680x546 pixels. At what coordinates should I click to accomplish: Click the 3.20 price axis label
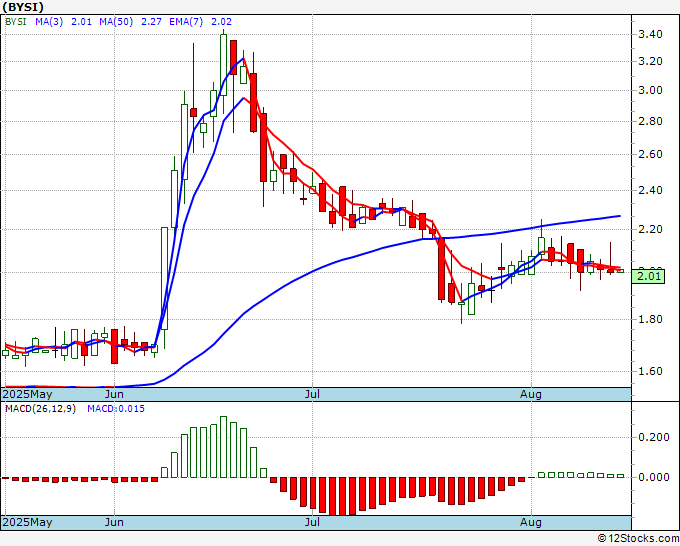coord(650,62)
